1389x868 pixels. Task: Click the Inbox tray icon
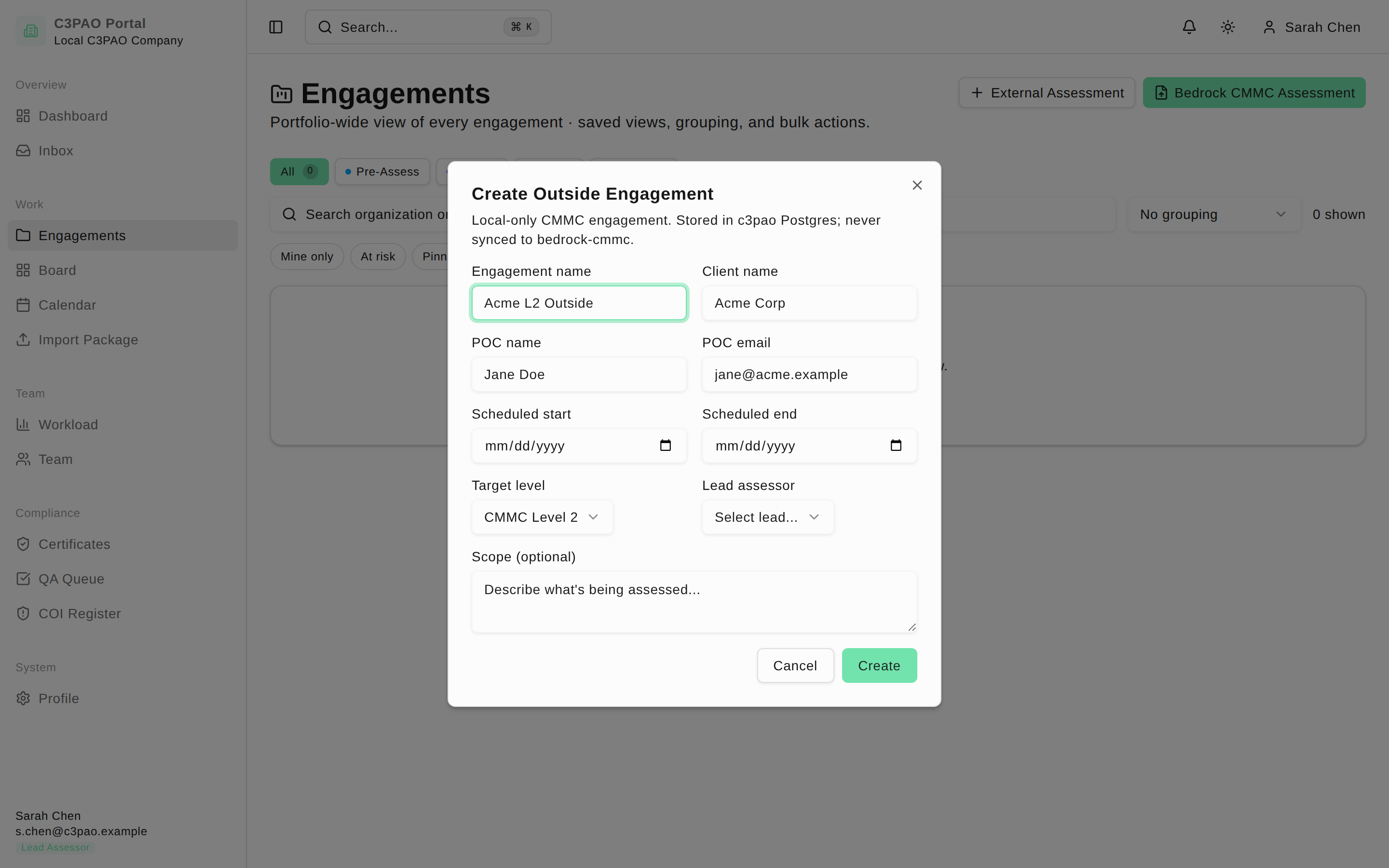(23, 150)
